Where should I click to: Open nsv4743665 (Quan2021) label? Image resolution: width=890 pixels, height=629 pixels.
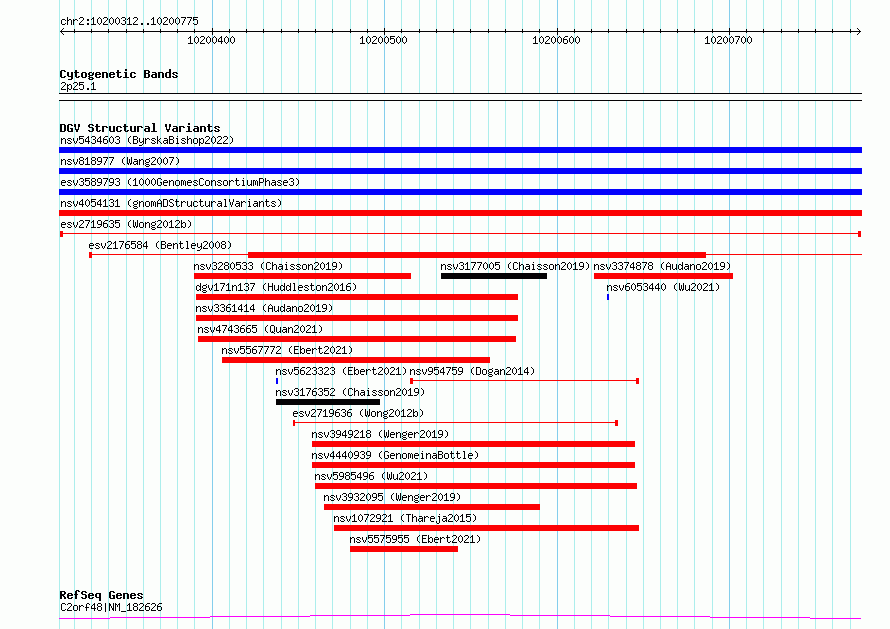pos(260,329)
